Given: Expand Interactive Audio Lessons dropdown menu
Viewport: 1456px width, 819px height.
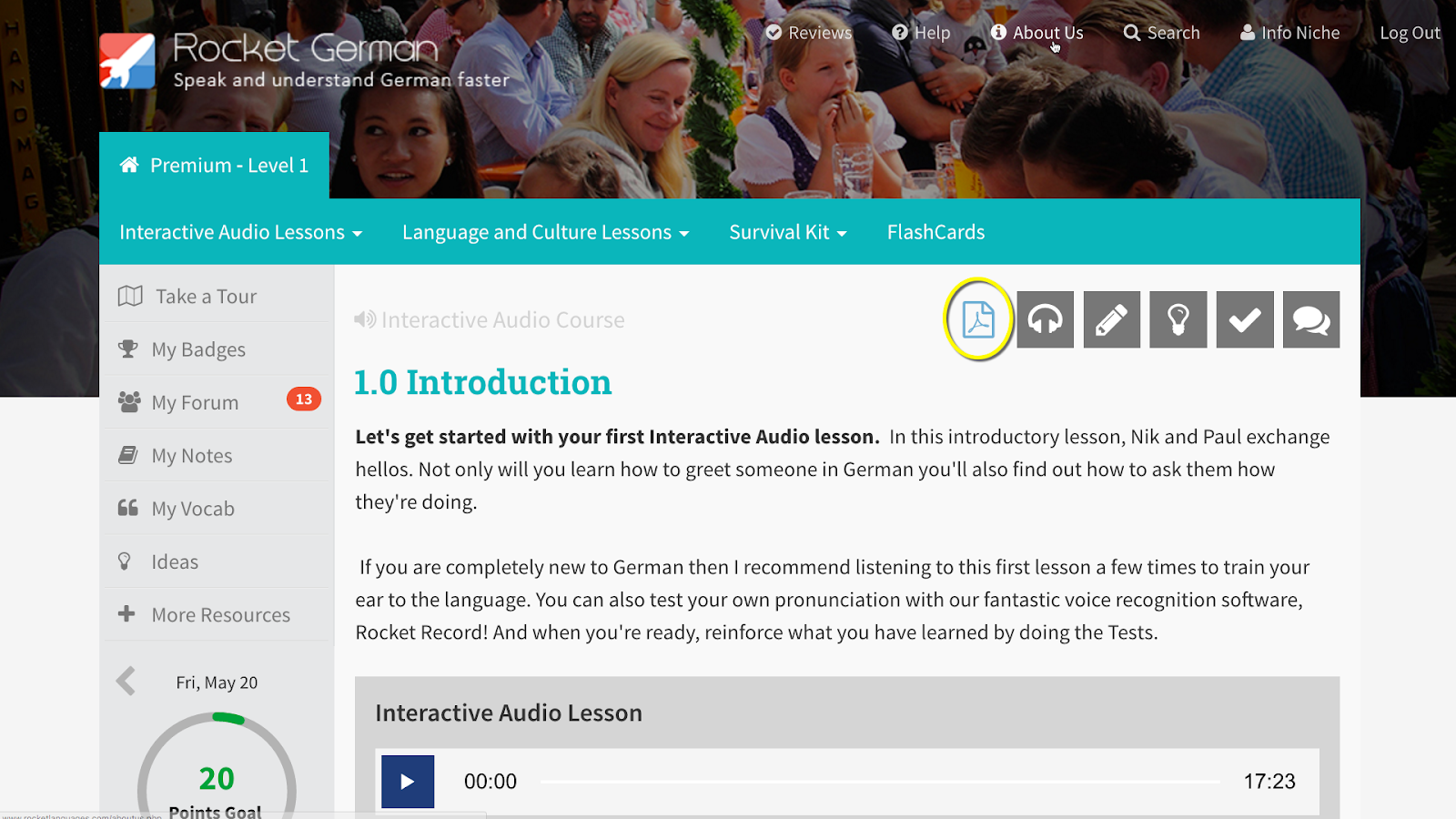Looking at the screenshot, I should 240,232.
